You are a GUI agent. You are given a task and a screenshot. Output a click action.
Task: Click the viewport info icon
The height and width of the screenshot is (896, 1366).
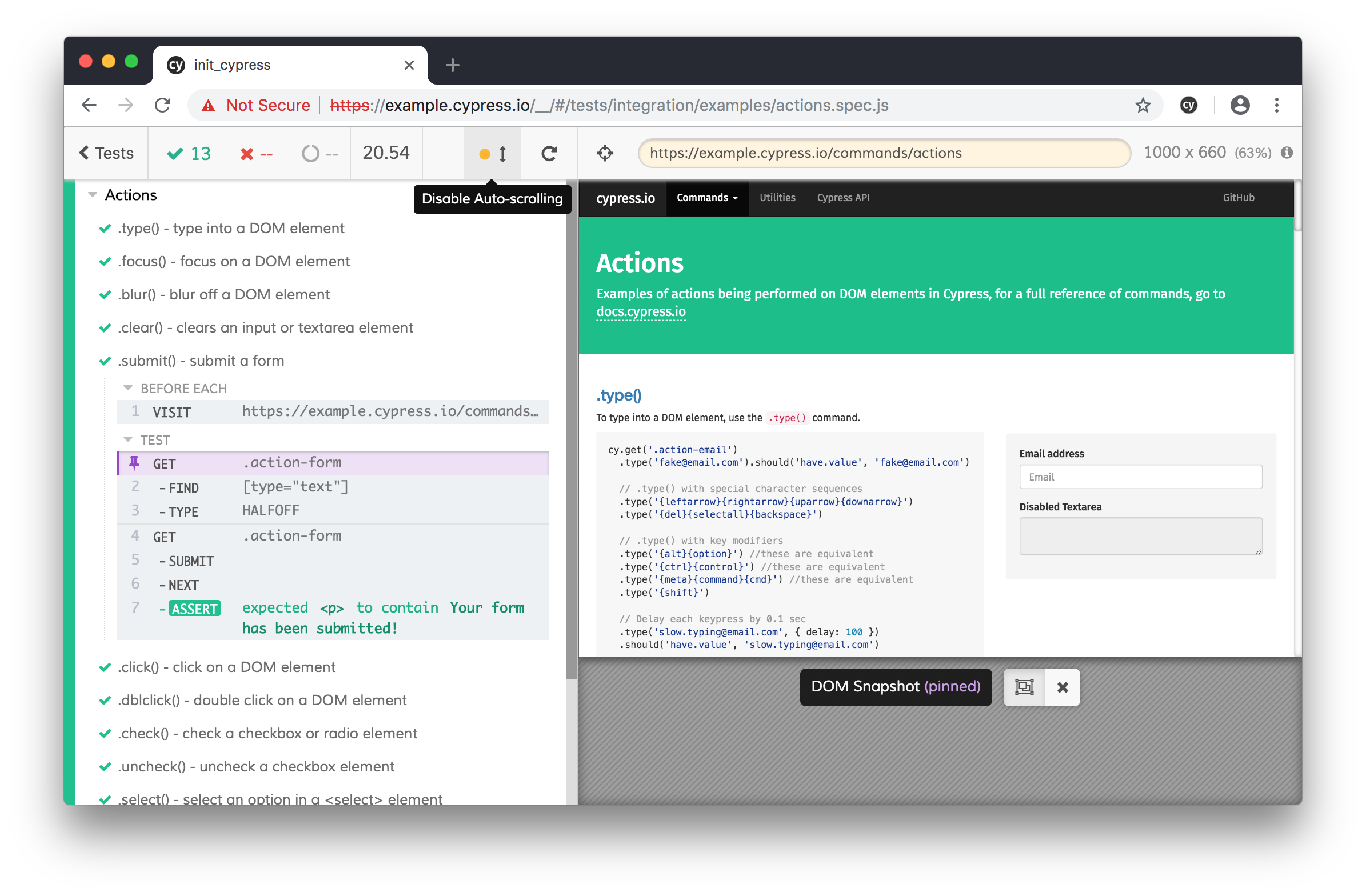click(1287, 153)
